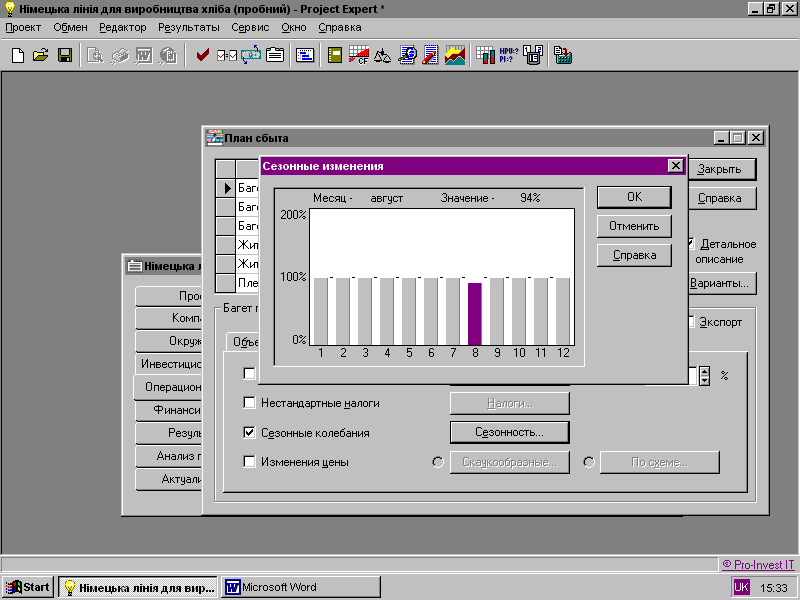Viewport: 800px width, 600px height.
Task: Close the Сезонные изменения dialog with X
Action: tap(676, 166)
